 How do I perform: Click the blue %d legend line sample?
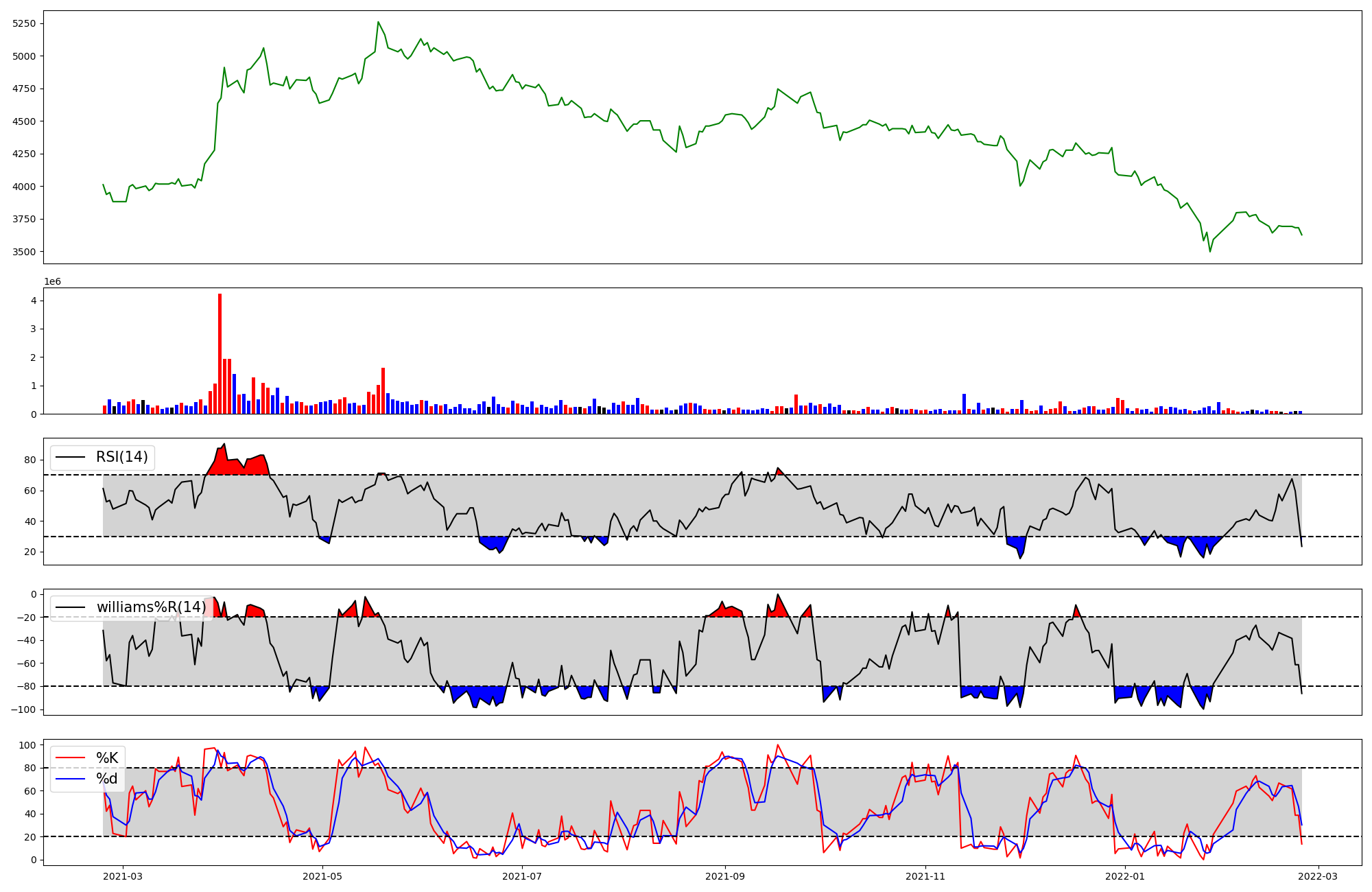pos(70,779)
